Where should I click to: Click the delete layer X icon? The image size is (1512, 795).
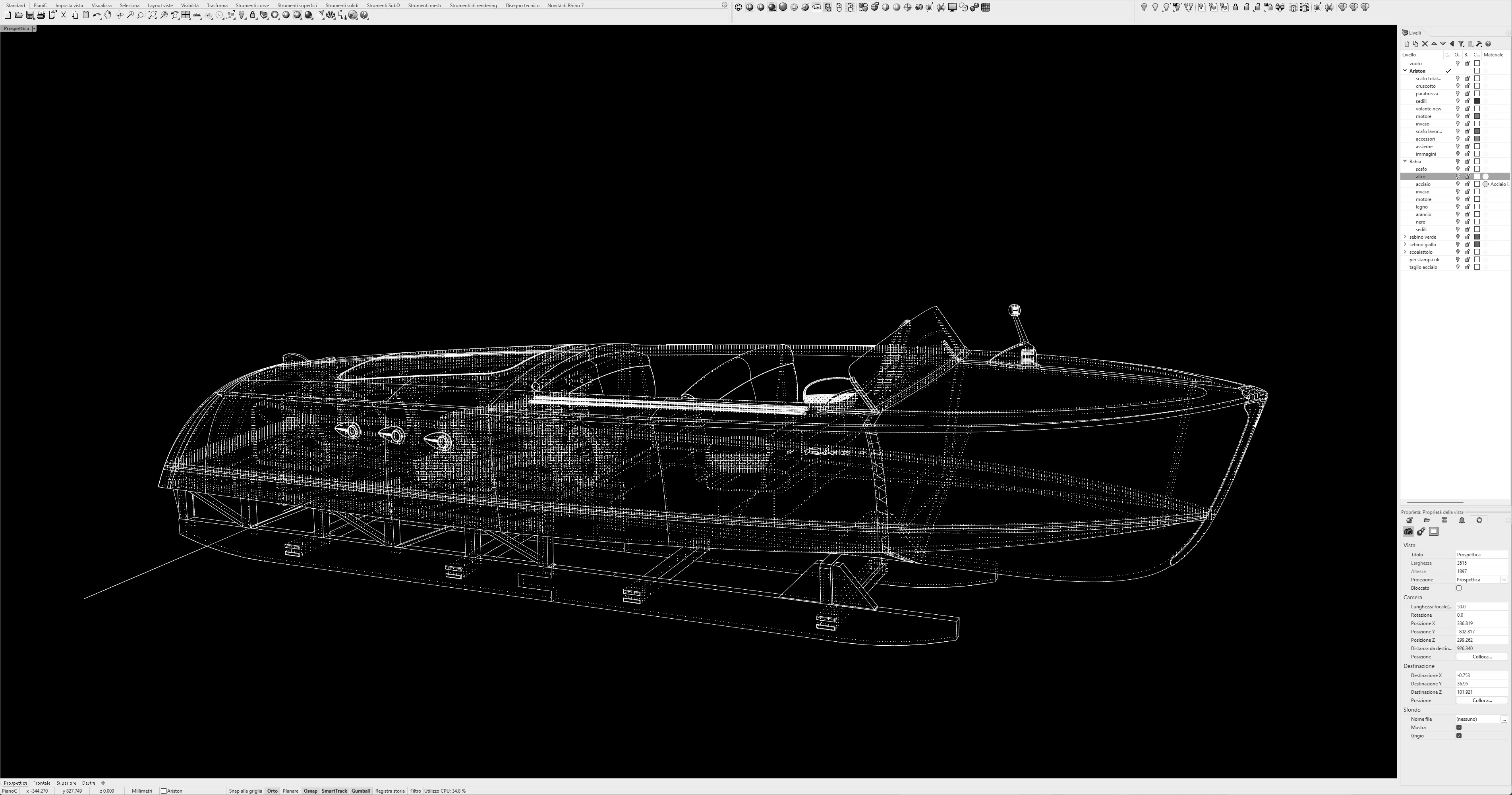click(1425, 44)
